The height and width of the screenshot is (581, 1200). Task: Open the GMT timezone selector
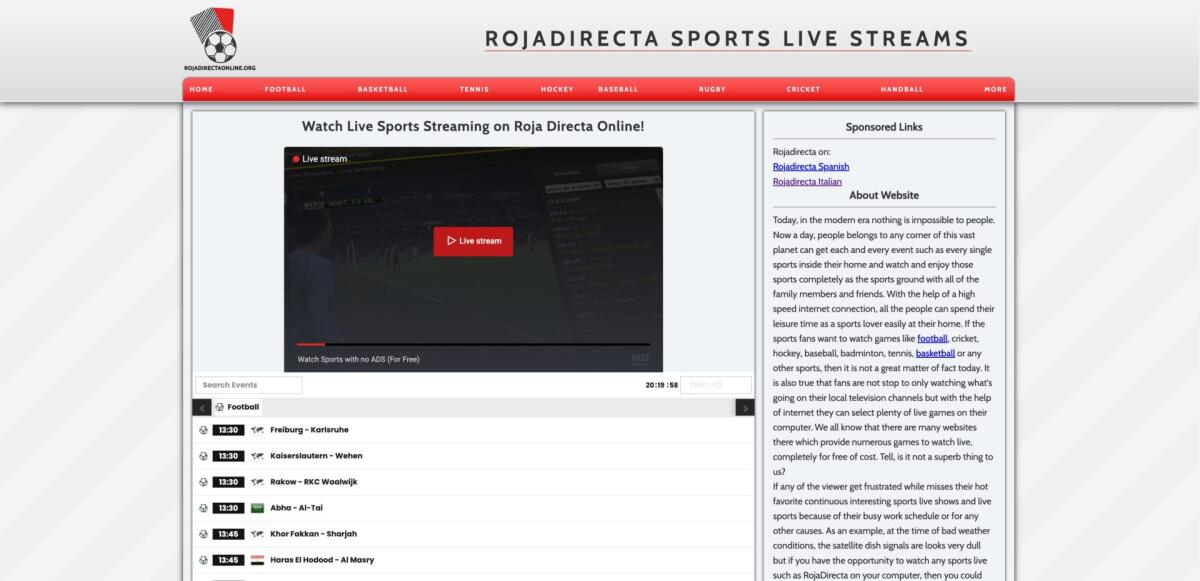[x=715, y=384]
